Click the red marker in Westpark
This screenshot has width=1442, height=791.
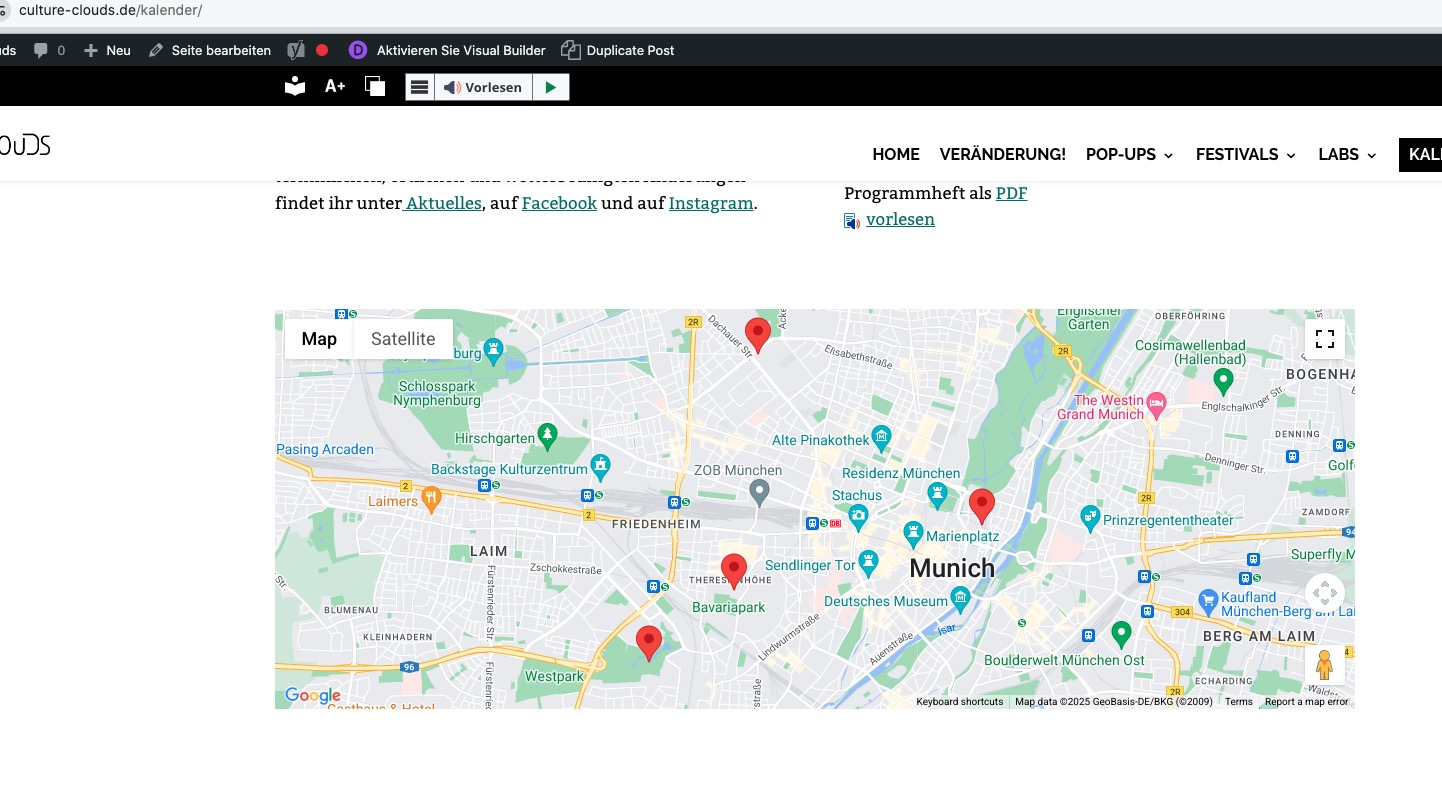pos(649,643)
